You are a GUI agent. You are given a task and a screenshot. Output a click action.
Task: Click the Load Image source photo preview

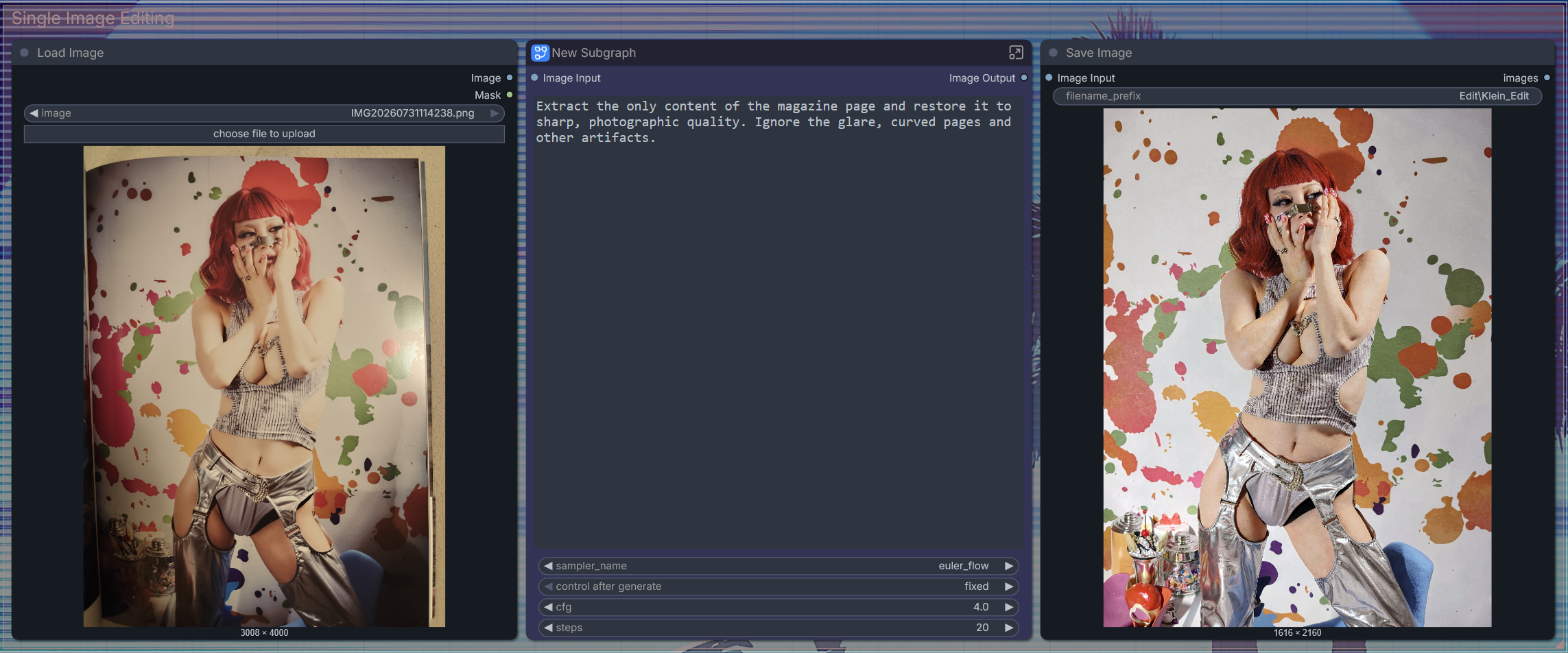(x=264, y=386)
